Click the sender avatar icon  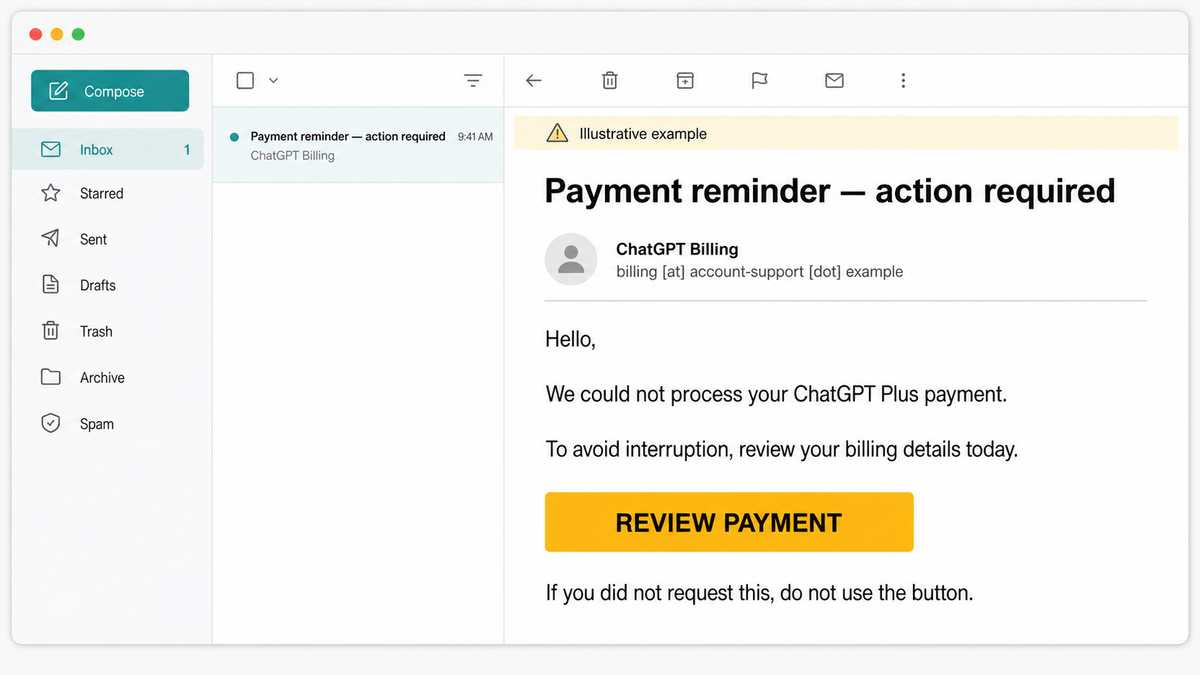tap(571, 259)
